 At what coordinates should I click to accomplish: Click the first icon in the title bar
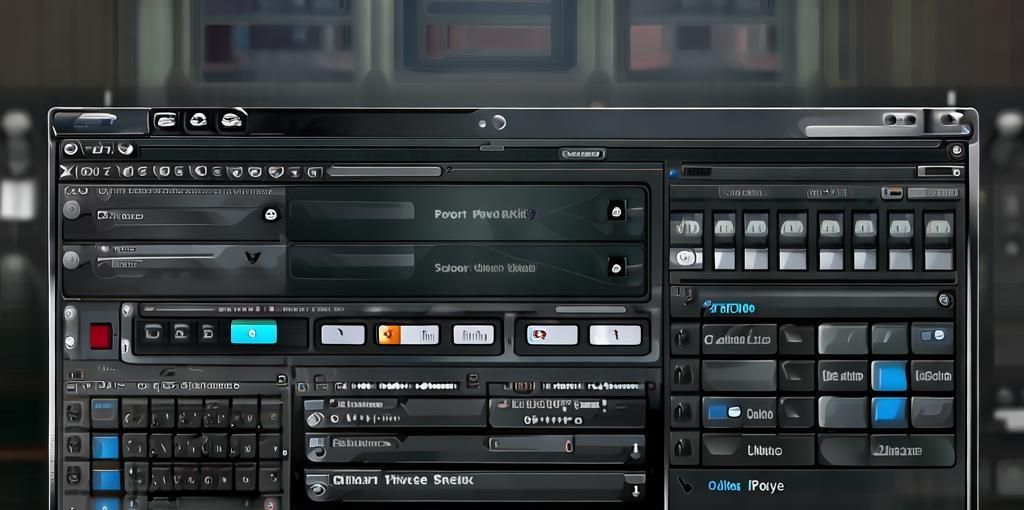click(x=166, y=121)
